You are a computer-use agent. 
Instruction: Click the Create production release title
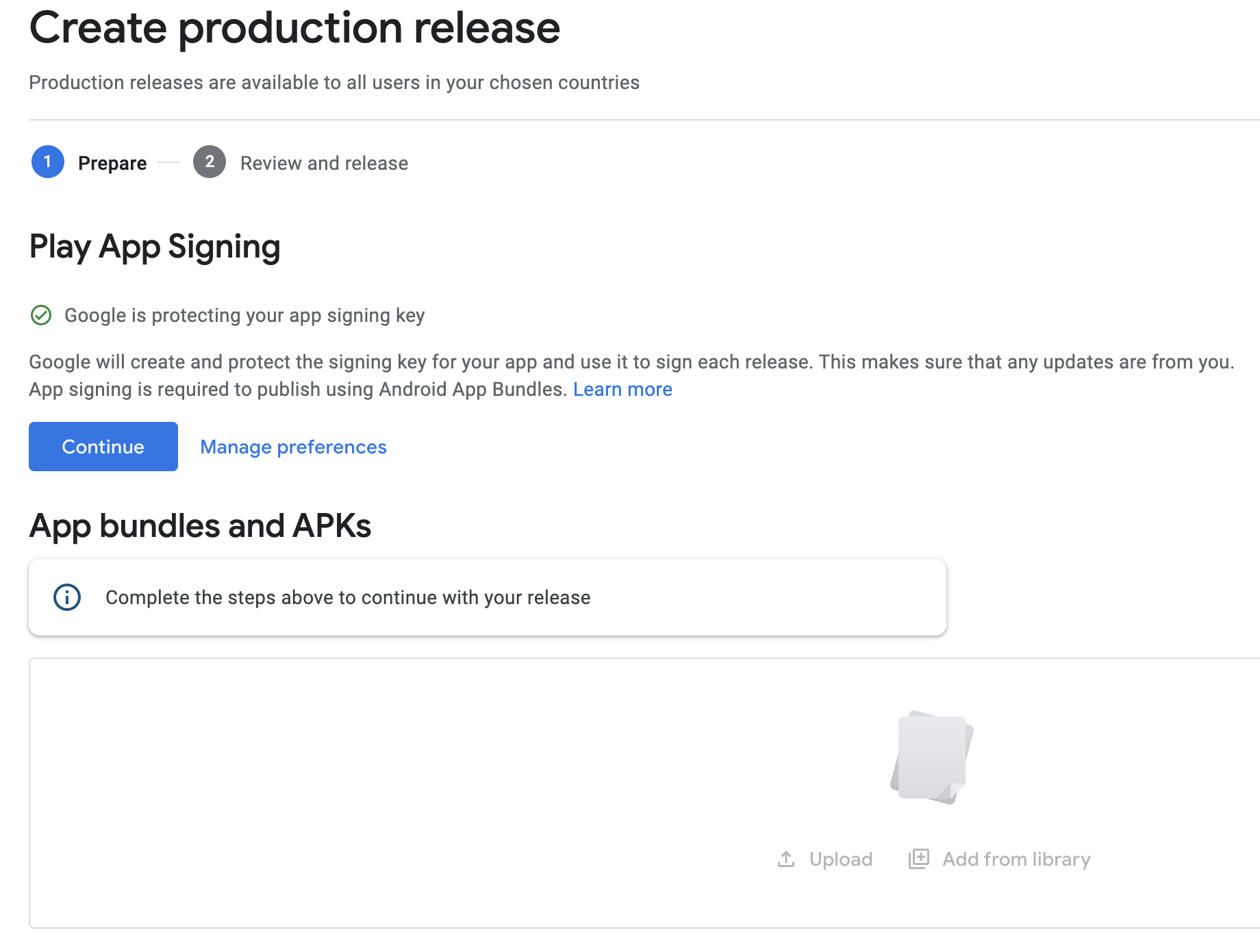click(294, 29)
